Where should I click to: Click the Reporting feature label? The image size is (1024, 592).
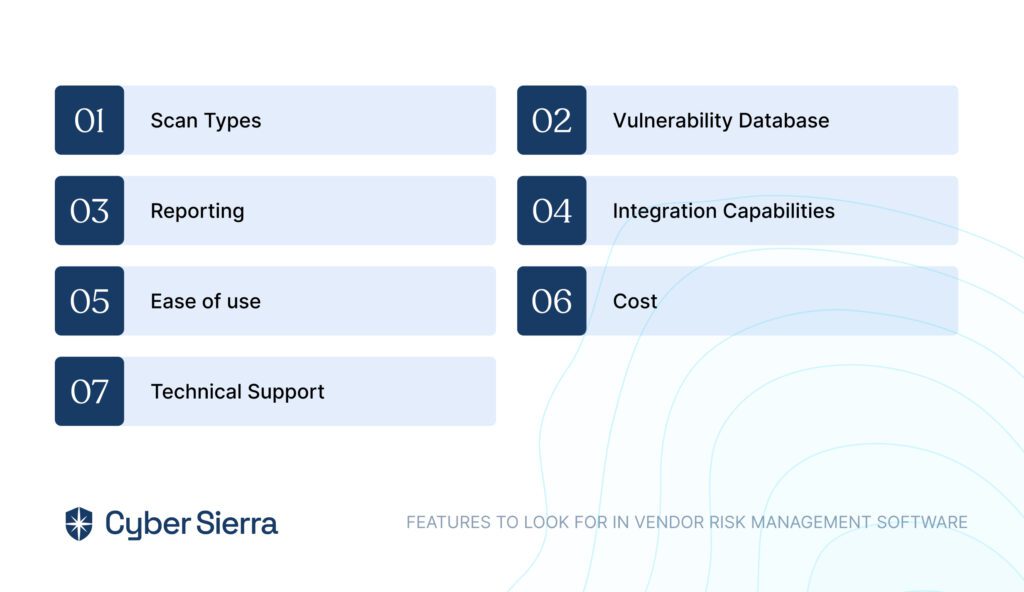(x=197, y=211)
